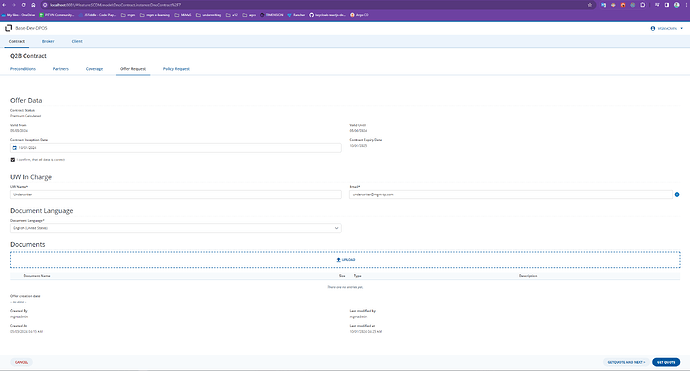
Task: Click the Q2B Contract heading
Action: tap(28, 56)
